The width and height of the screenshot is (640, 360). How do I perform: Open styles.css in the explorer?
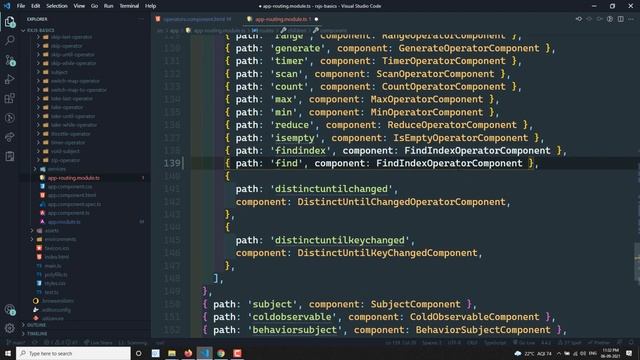pos(55,283)
